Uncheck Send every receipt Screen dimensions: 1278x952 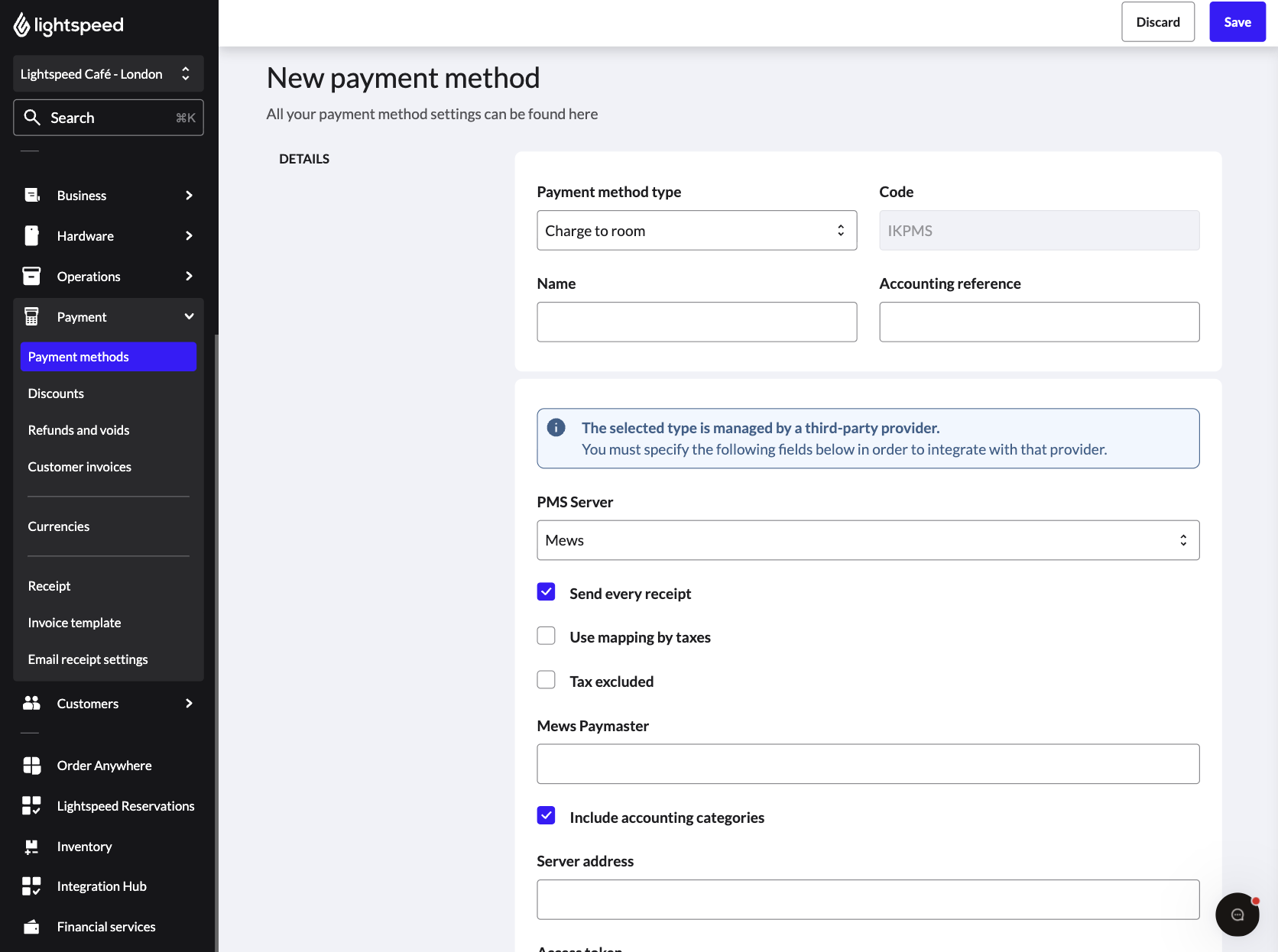click(546, 592)
